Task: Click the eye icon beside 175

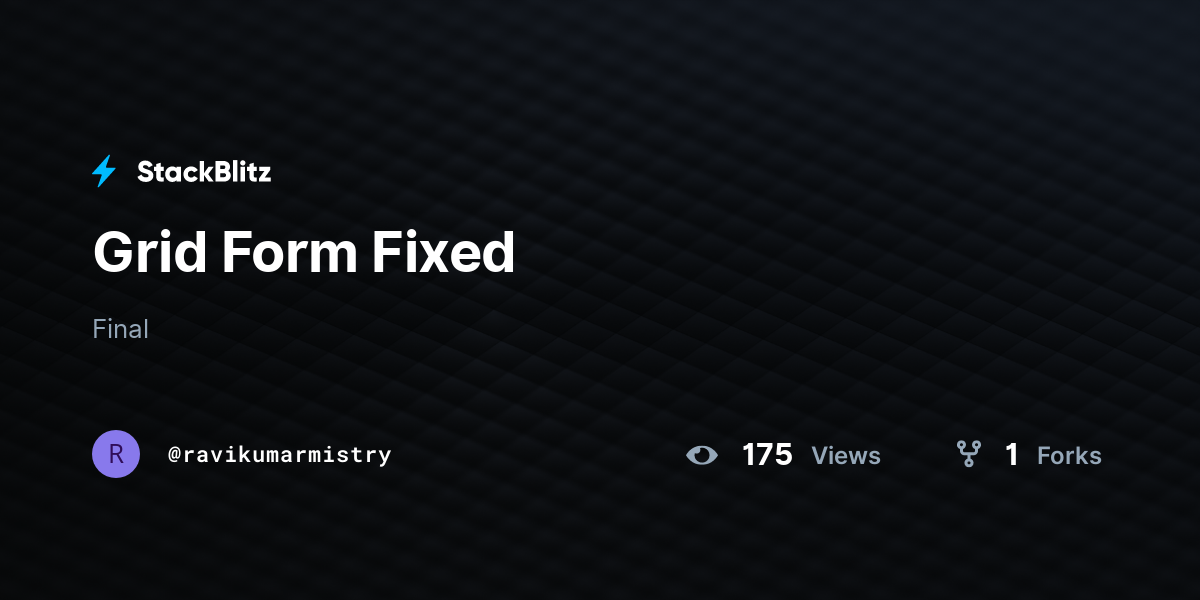Action: coord(702,455)
